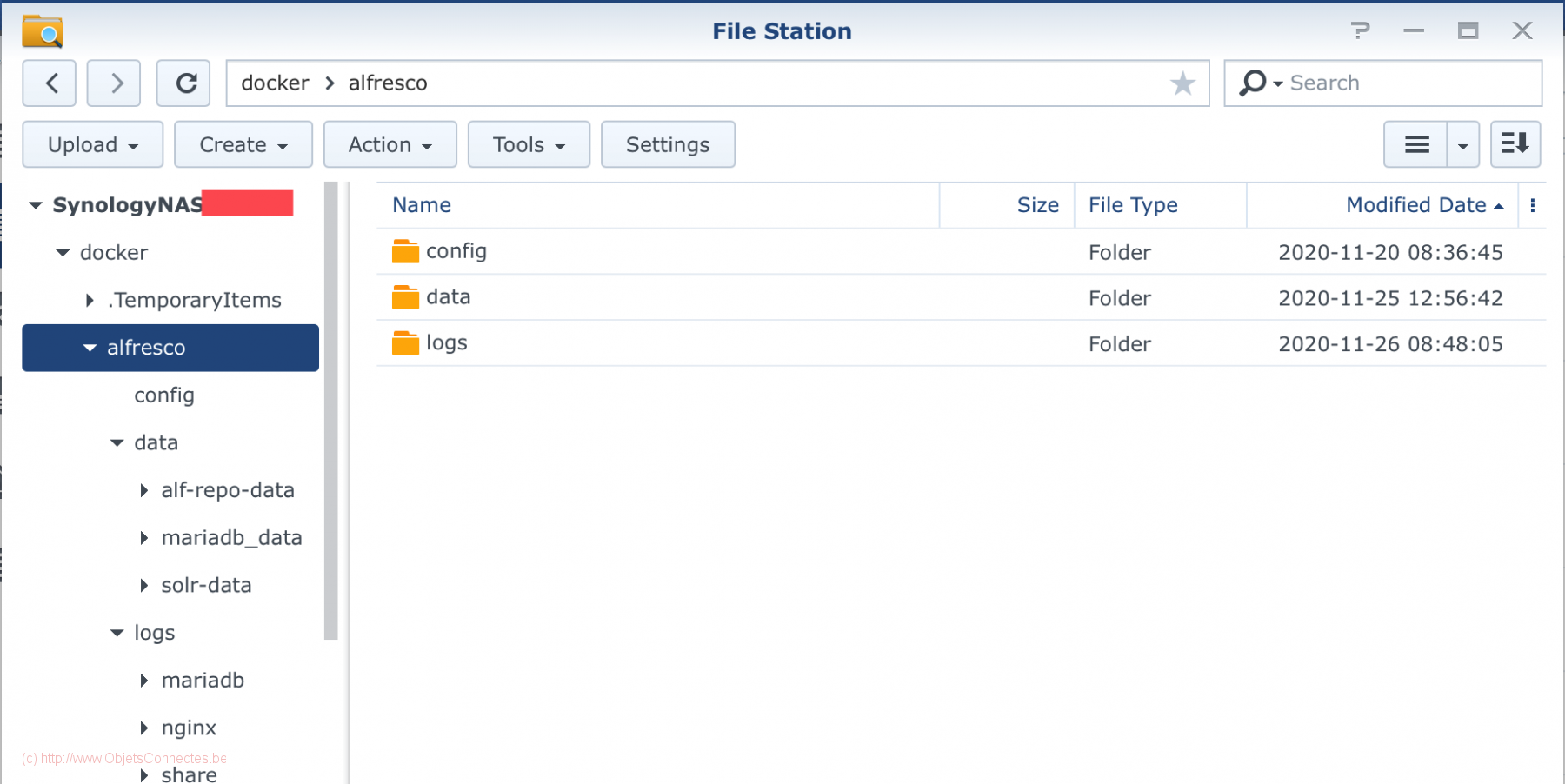The height and width of the screenshot is (784, 1565).
Task: Select docker in the folder tree
Action: [x=114, y=253]
